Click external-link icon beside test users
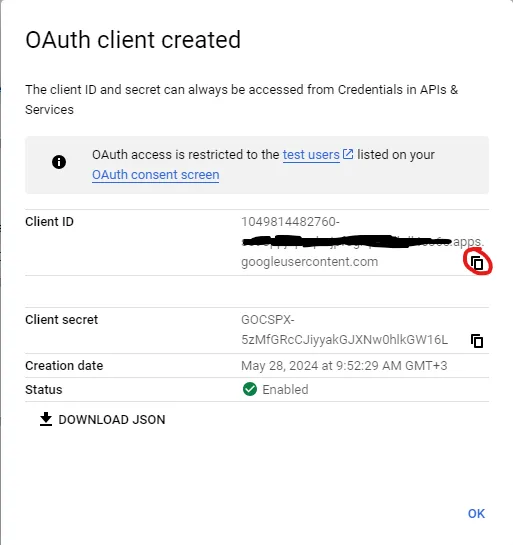513x545 pixels. [x=348, y=154]
